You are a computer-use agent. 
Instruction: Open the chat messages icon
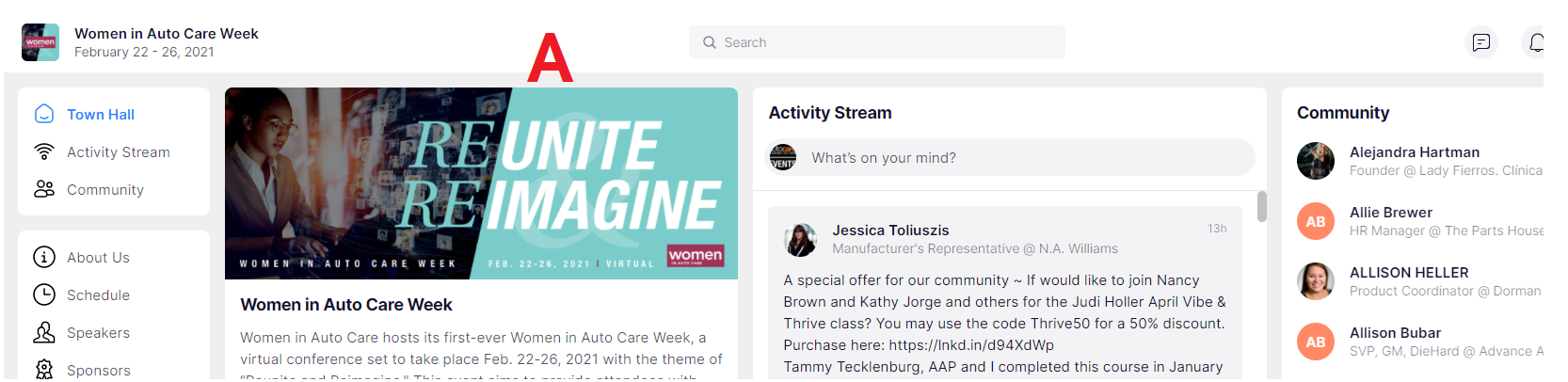(1480, 42)
